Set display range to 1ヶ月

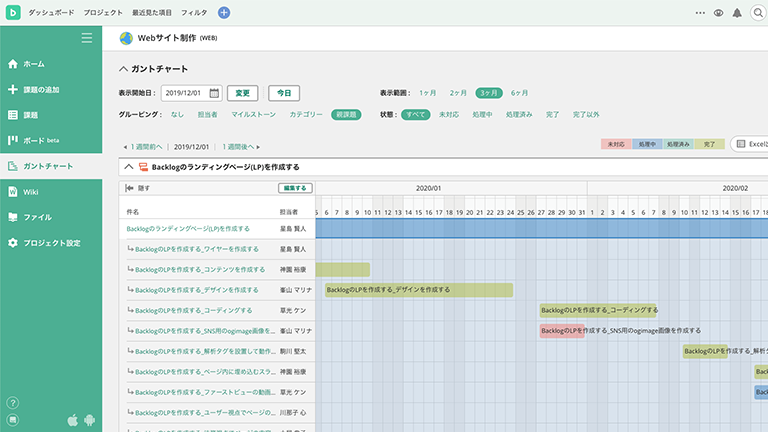[x=427, y=93]
